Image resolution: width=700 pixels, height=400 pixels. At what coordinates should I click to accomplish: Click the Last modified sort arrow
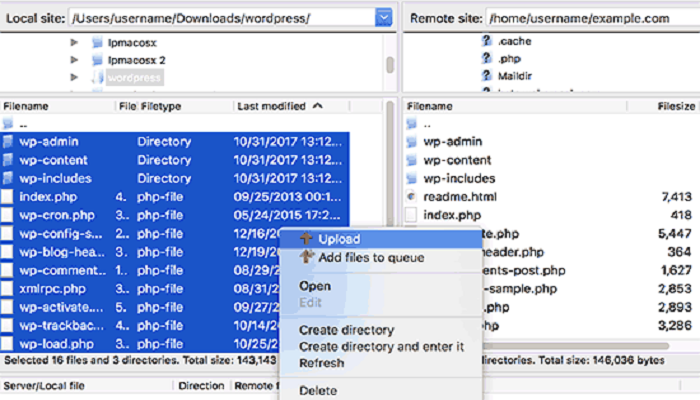(x=317, y=106)
